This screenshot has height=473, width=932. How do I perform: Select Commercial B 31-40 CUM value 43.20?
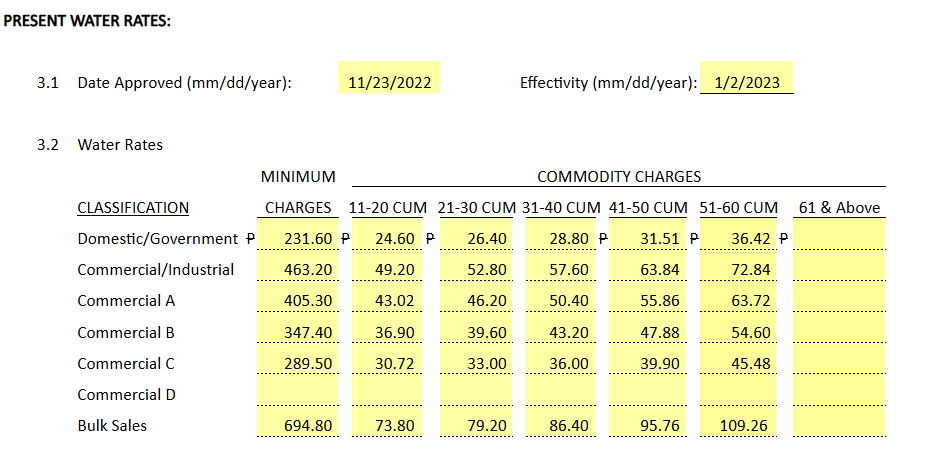(561, 328)
